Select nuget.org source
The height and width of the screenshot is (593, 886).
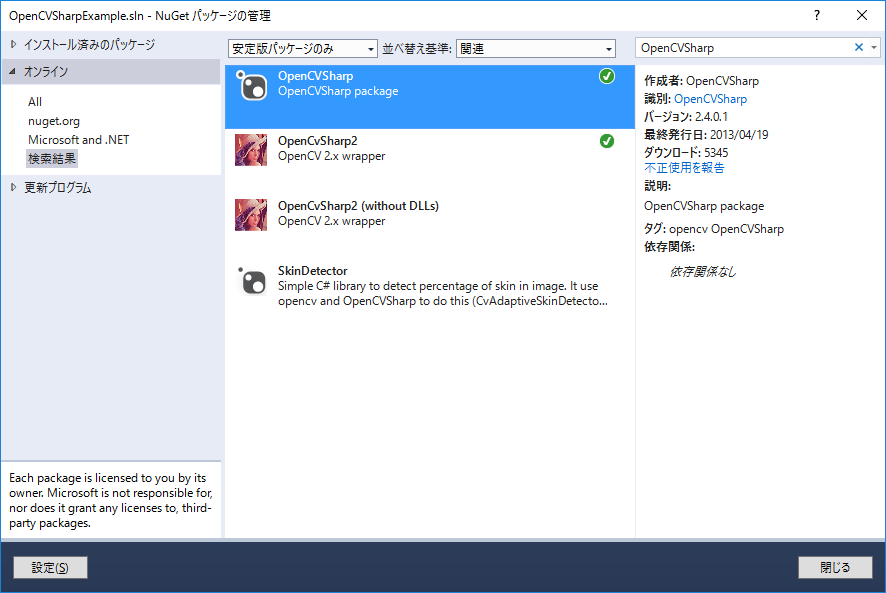[x=54, y=121]
